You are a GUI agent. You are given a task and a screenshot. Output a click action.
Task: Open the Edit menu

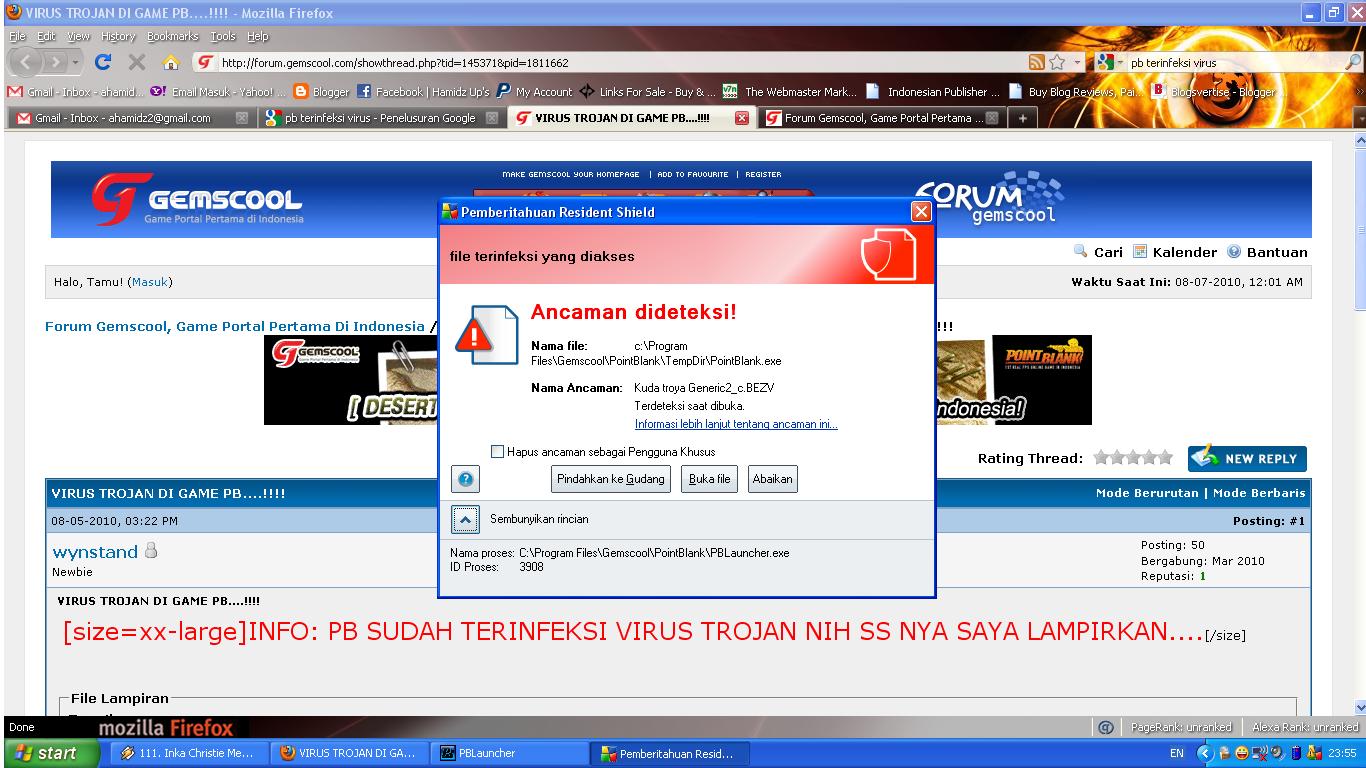[x=46, y=36]
